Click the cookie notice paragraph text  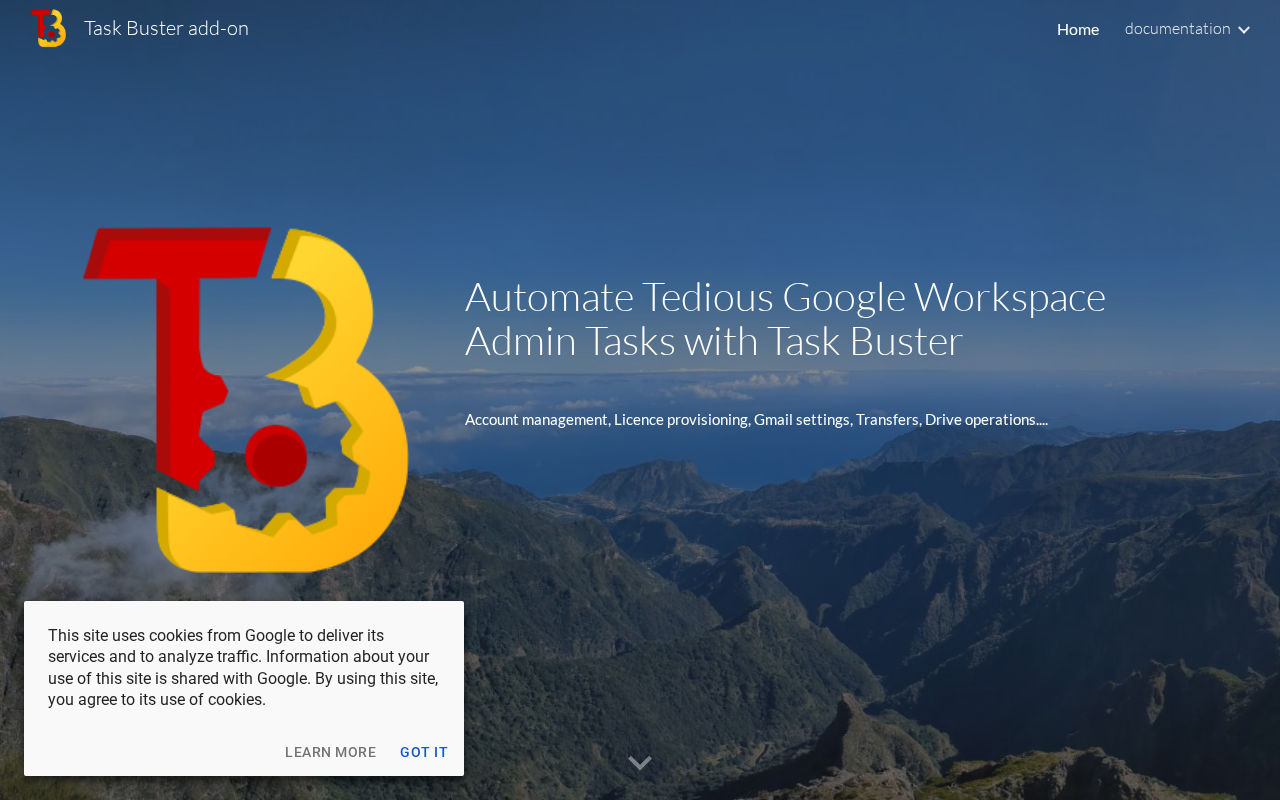coord(243,668)
